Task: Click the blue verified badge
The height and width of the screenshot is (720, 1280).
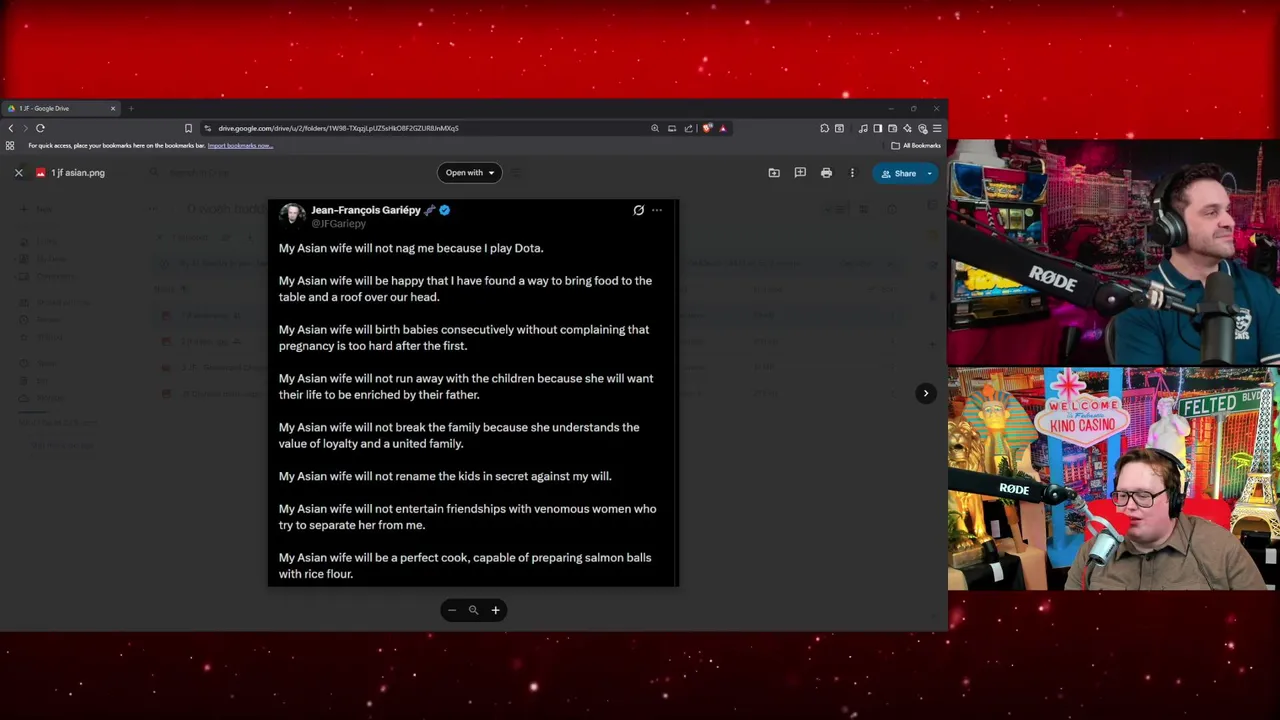Action: (444, 210)
